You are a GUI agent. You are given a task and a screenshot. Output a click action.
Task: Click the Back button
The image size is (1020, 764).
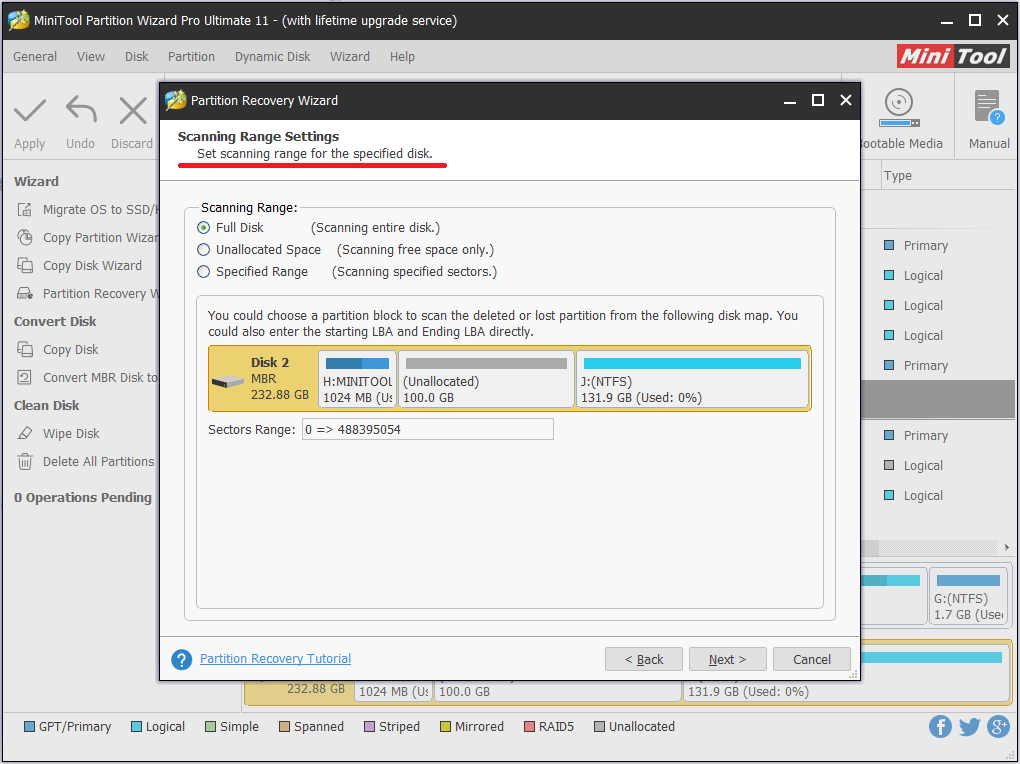coord(643,659)
